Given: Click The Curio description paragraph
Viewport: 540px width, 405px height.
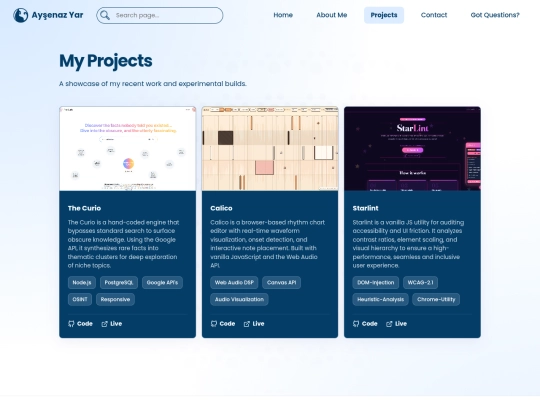Looking at the screenshot, I should [124, 244].
